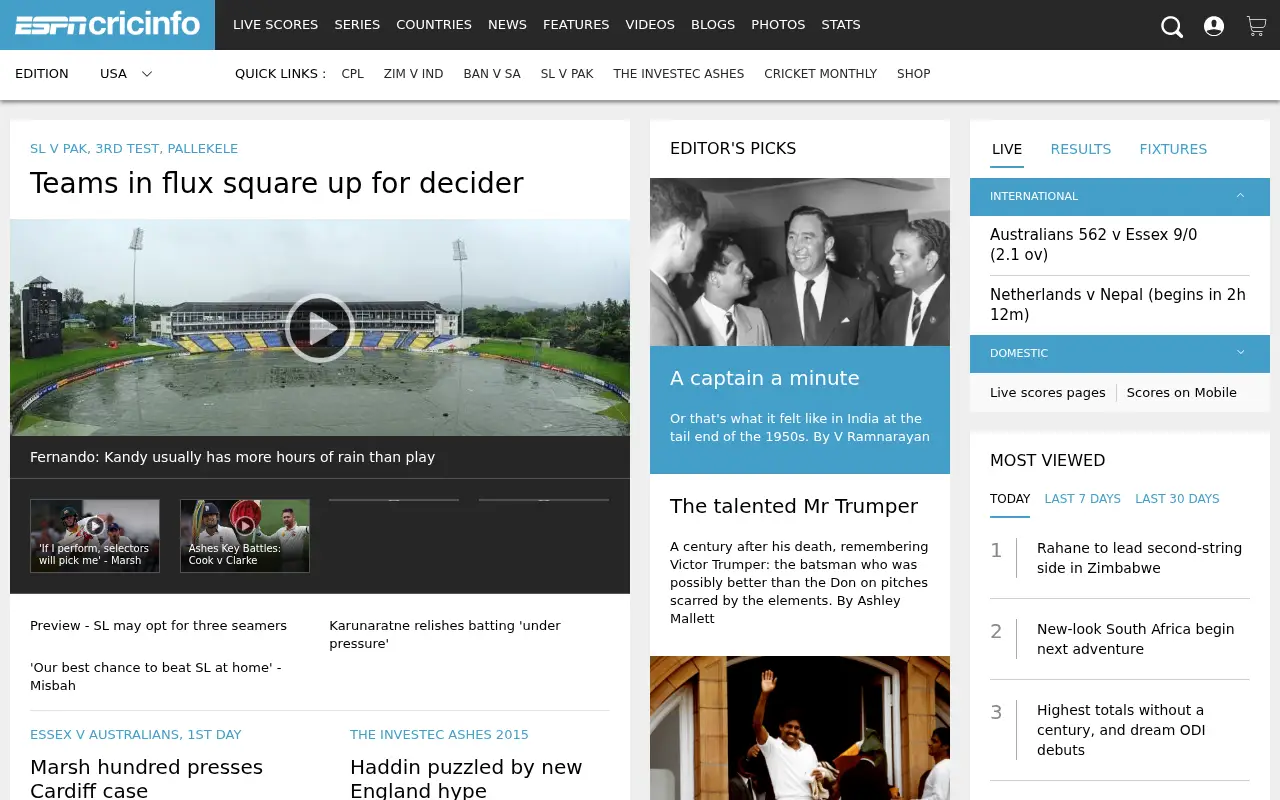Screen dimensions: 1280x800
Task: Open the search magnifier icon
Action: click(x=1171, y=27)
